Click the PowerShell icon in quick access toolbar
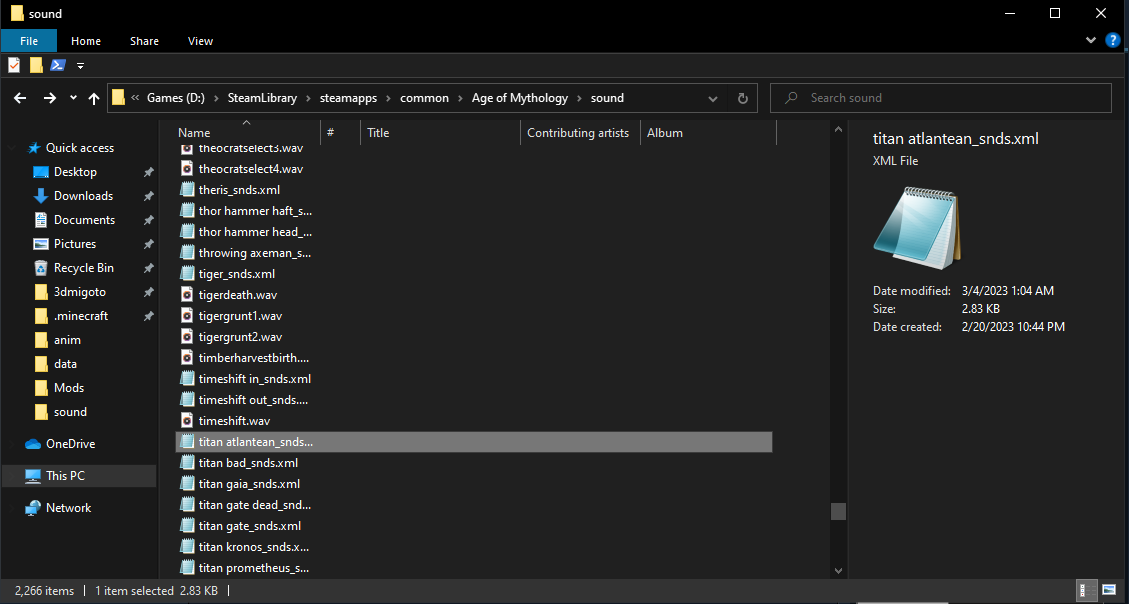1129x604 pixels. [58, 66]
